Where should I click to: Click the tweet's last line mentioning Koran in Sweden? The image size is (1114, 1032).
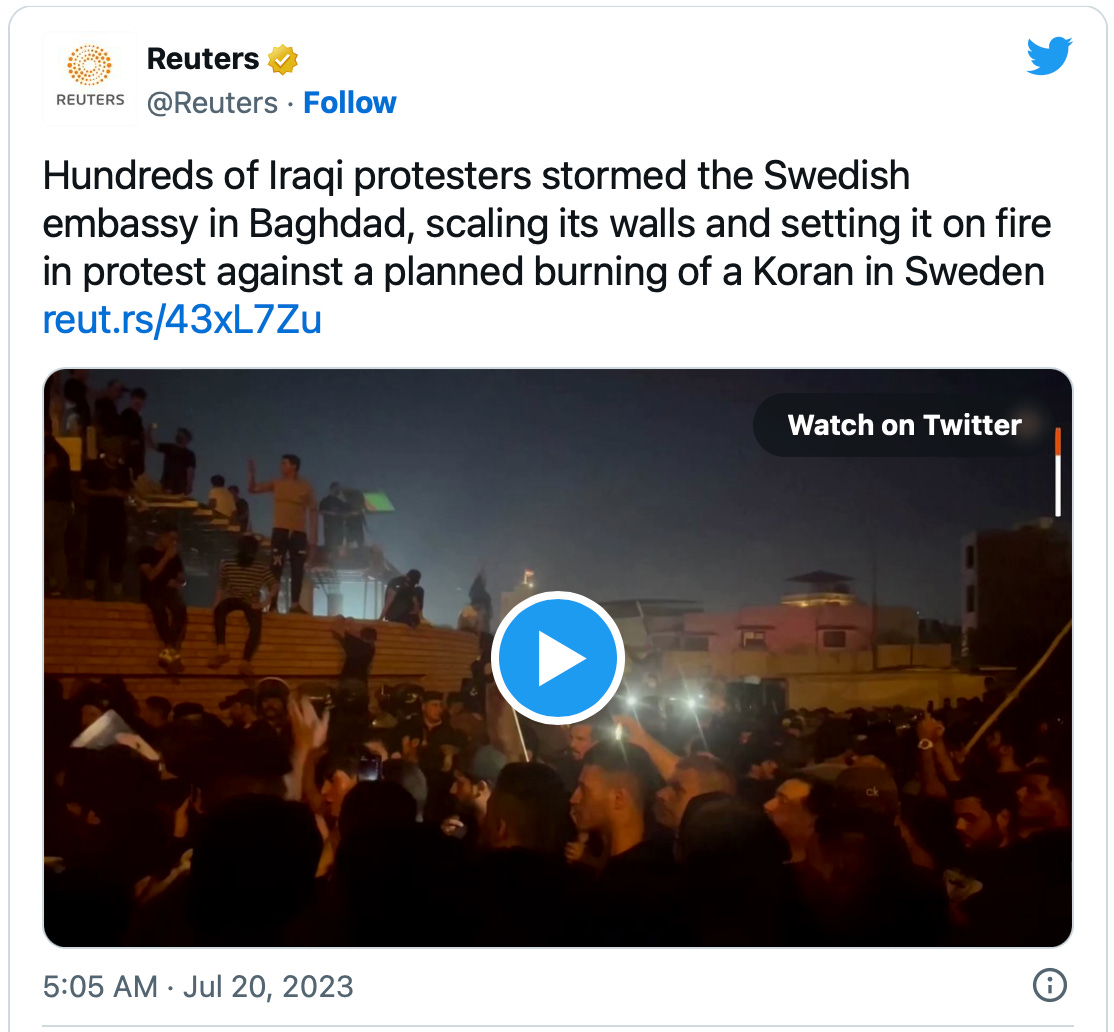544,271
